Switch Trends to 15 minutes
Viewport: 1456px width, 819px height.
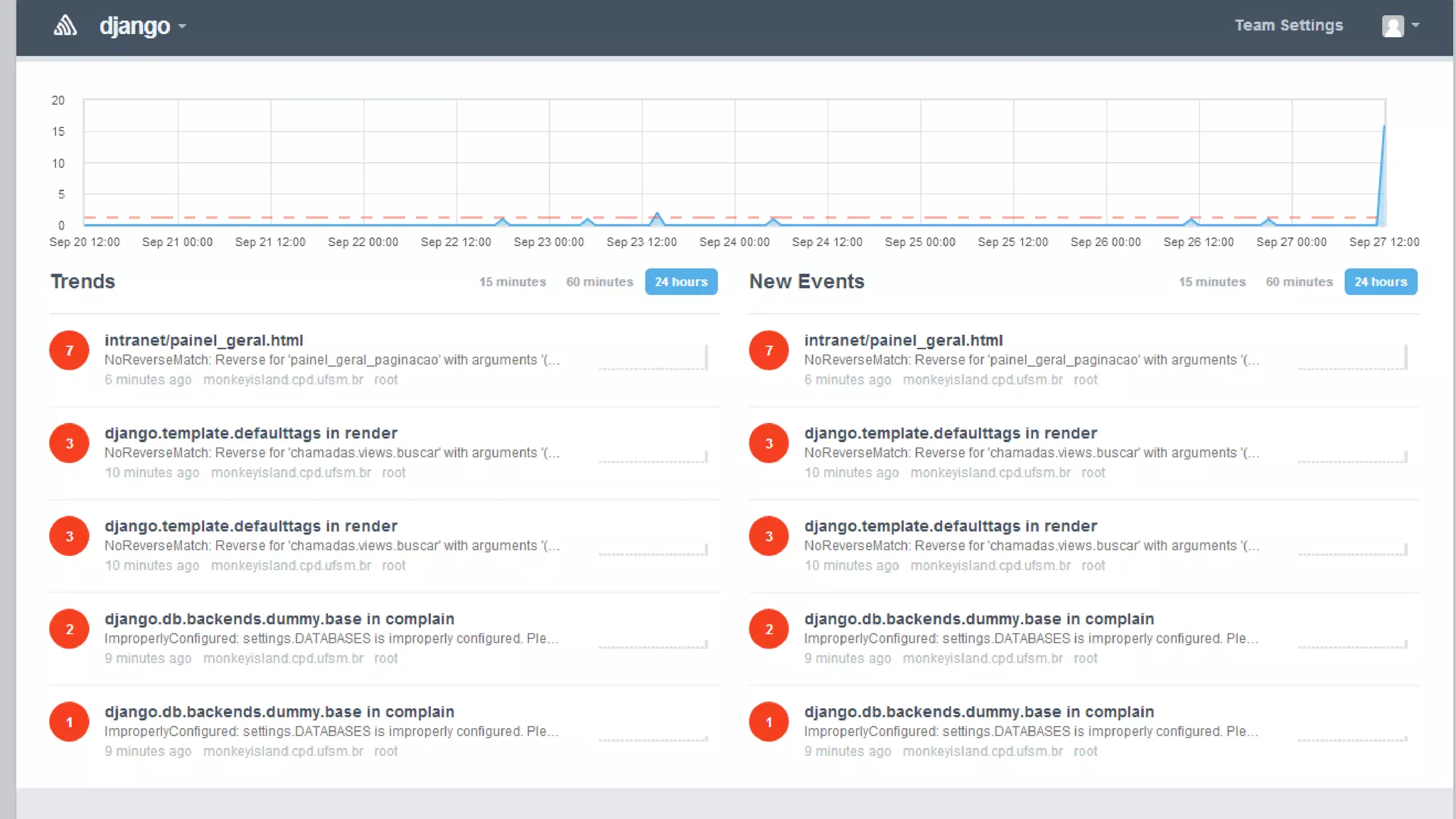tap(512, 282)
